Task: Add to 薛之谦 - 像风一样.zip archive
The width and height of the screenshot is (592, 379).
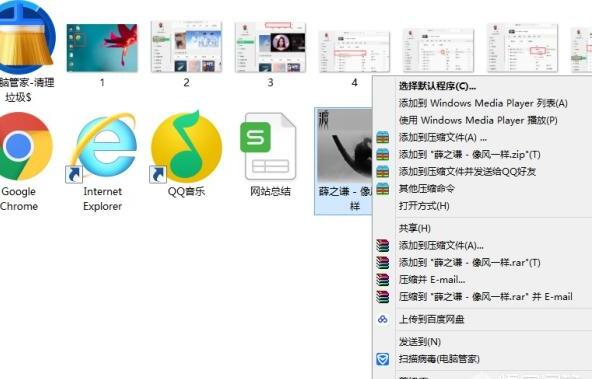Action: click(x=470, y=155)
